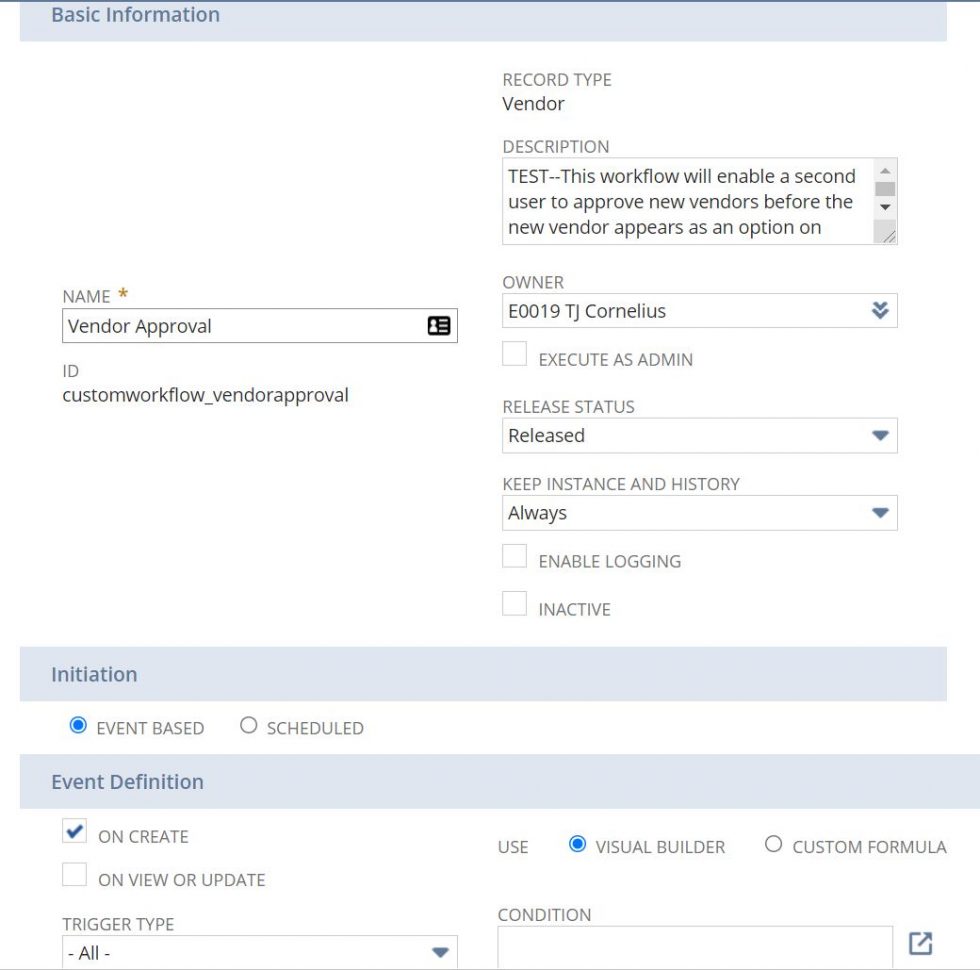Switch to Custom Formula mode
The image size is (980, 970).
[x=773, y=845]
